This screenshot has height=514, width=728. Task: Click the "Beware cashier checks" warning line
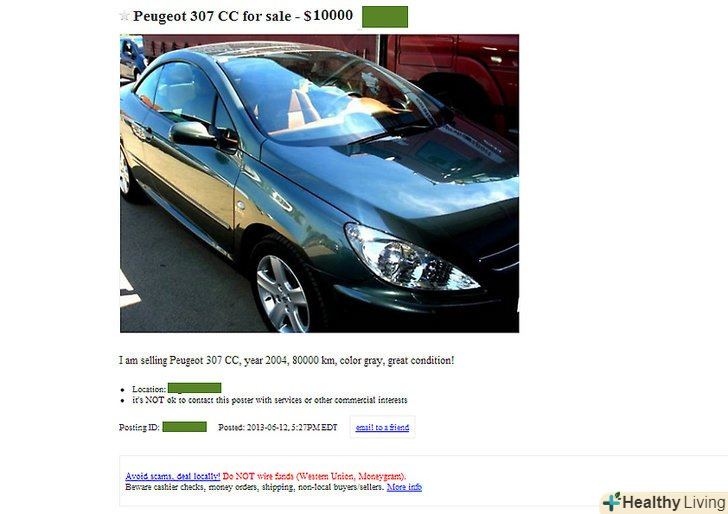[x=255, y=487]
